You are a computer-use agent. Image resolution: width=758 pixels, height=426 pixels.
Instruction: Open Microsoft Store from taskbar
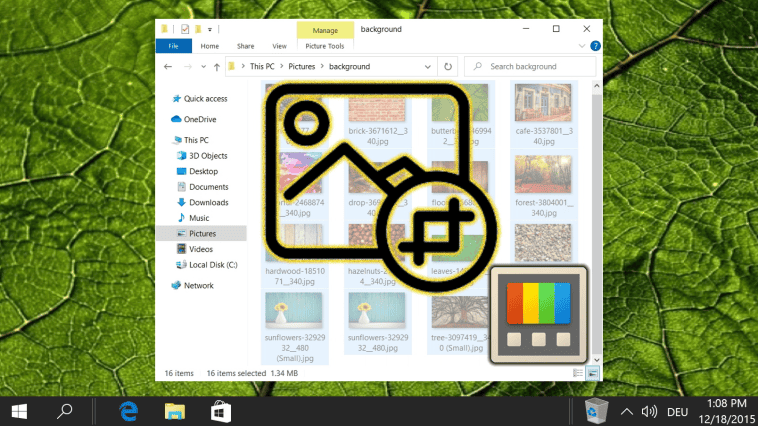click(x=220, y=411)
